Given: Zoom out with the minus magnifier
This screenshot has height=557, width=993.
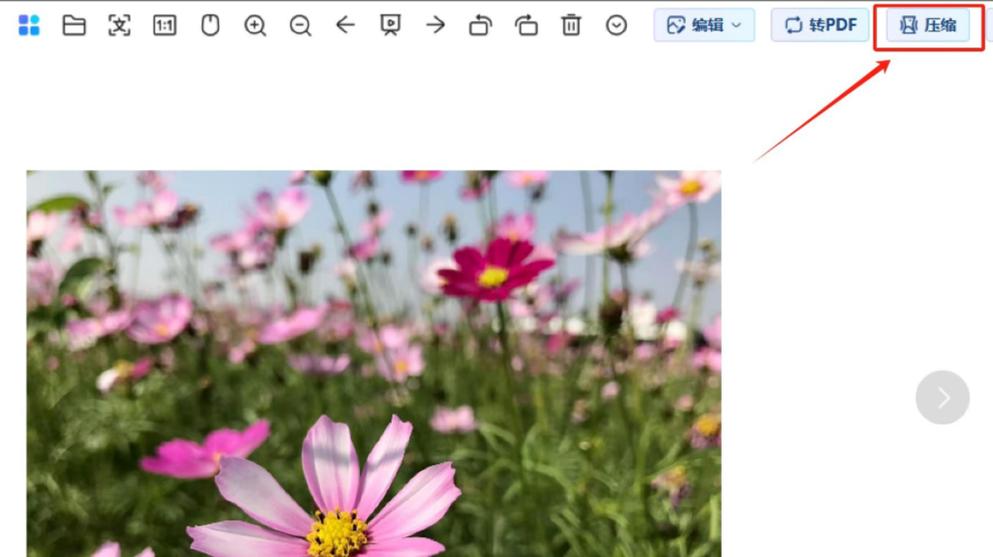Looking at the screenshot, I should (x=300, y=25).
